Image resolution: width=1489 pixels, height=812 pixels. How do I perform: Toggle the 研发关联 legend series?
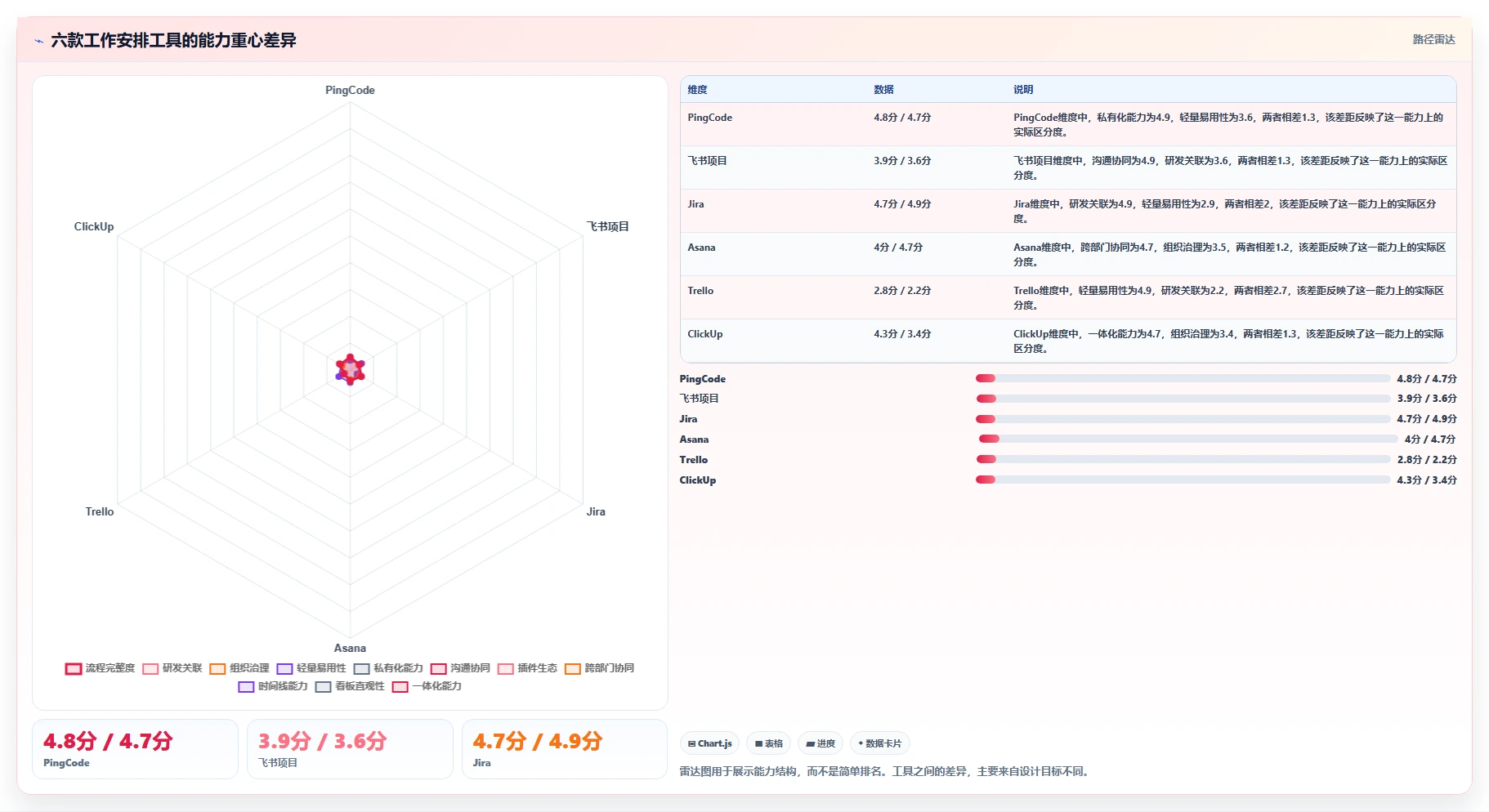(172, 668)
